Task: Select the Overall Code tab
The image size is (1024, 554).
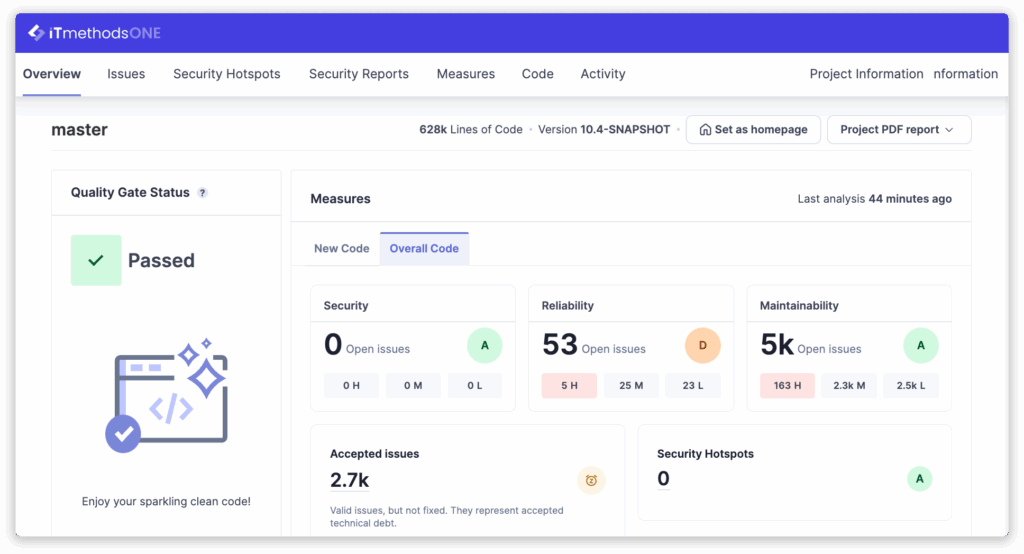Action: click(424, 249)
